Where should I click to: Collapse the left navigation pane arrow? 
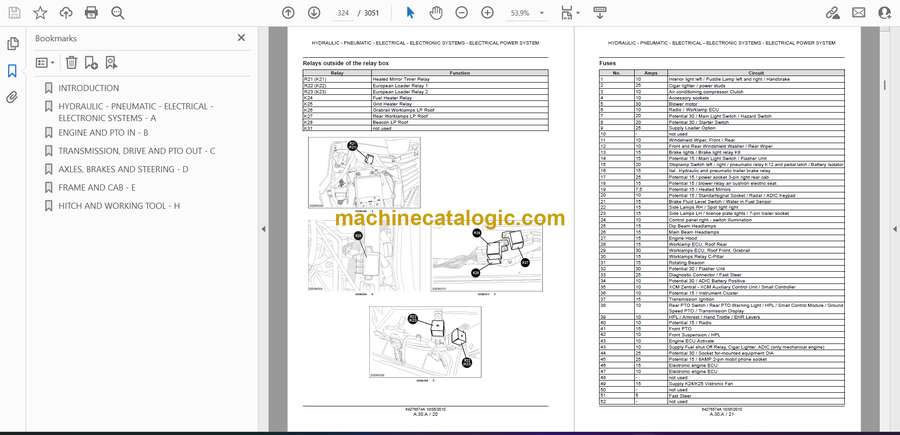(x=263, y=229)
